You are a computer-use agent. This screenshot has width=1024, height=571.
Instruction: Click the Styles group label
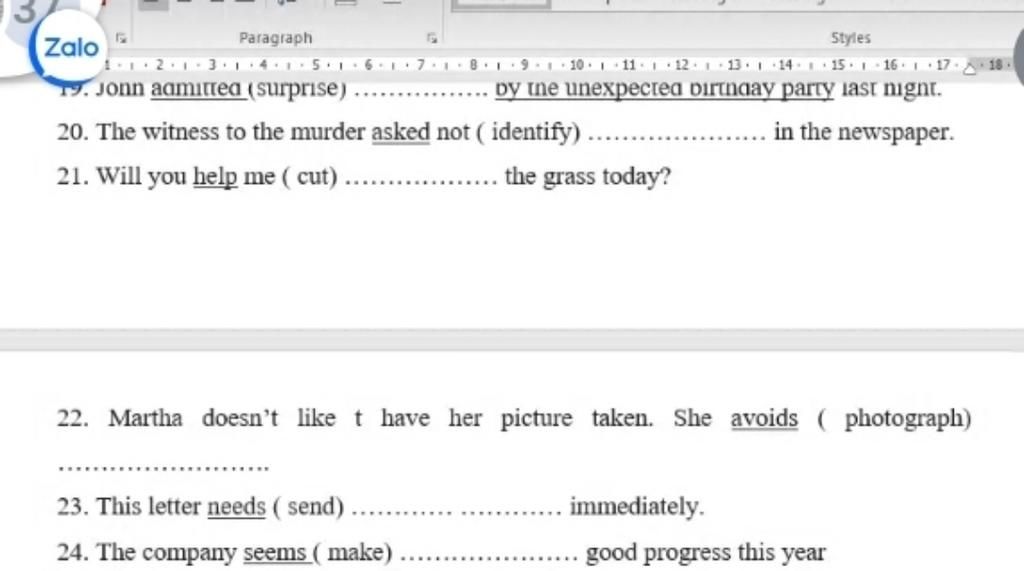coord(850,38)
